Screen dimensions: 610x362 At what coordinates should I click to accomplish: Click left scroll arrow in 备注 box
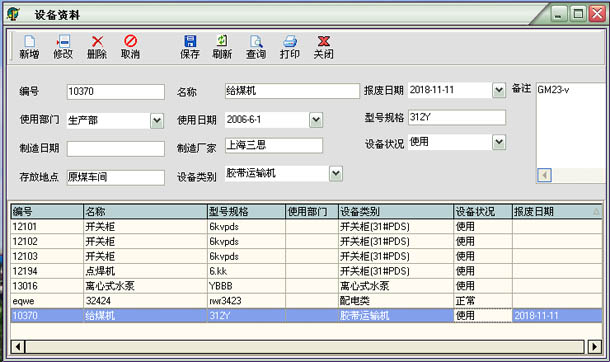[544, 175]
